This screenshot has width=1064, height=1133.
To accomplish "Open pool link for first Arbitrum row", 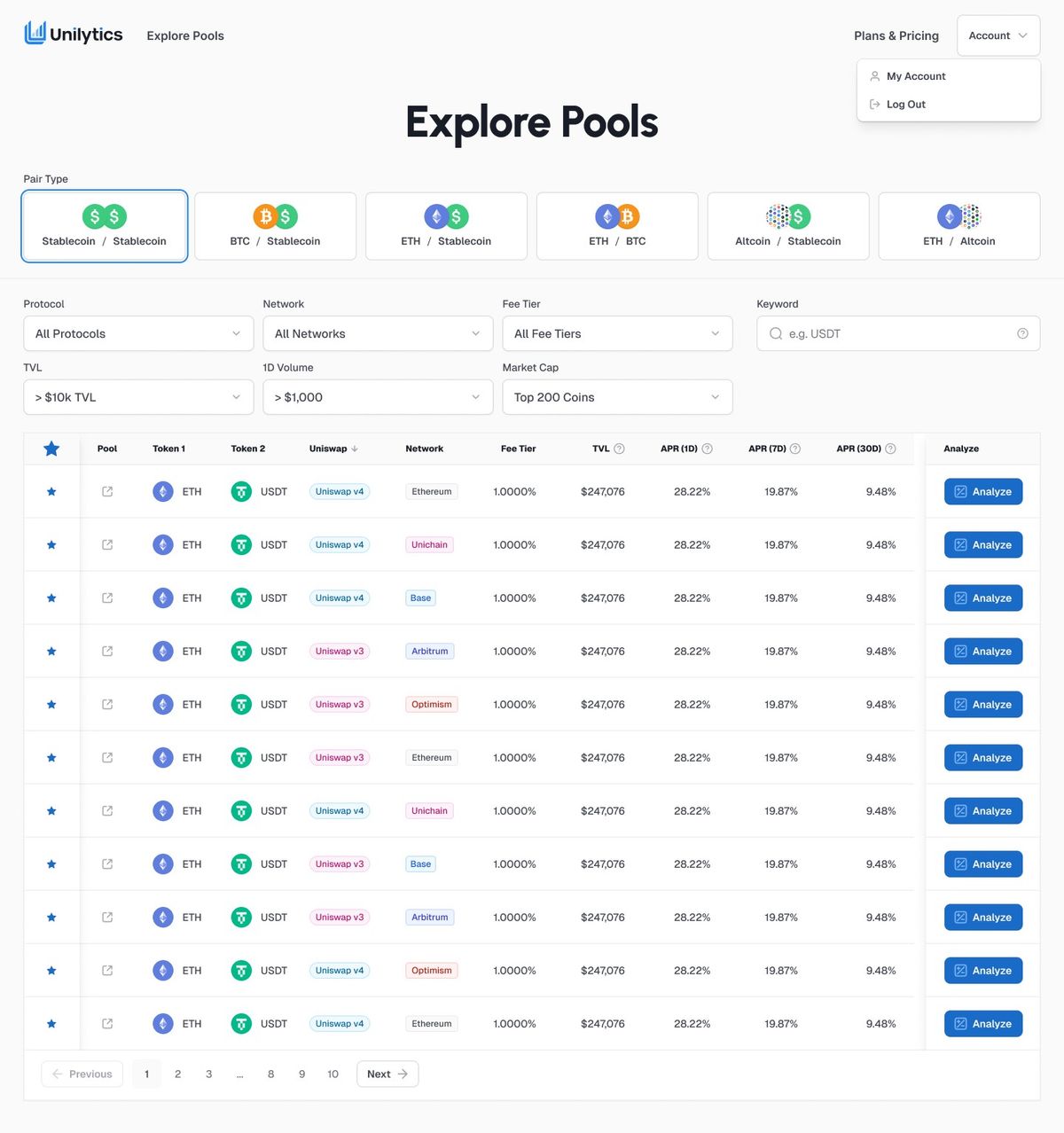I will 107,651.
